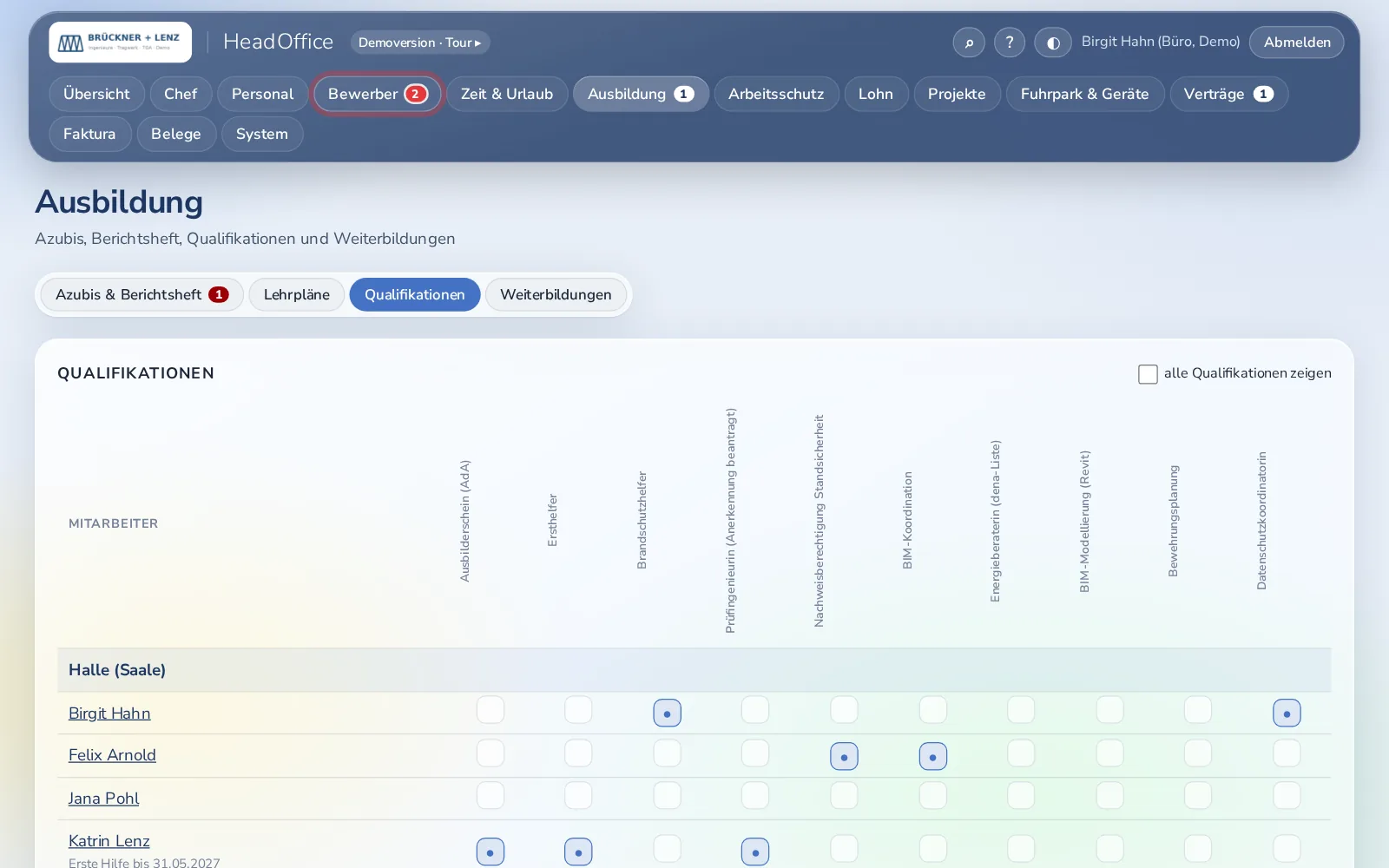Click the 'MITARBEITER' column header
Image resolution: width=1389 pixels, height=868 pixels.
click(x=114, y=523)
